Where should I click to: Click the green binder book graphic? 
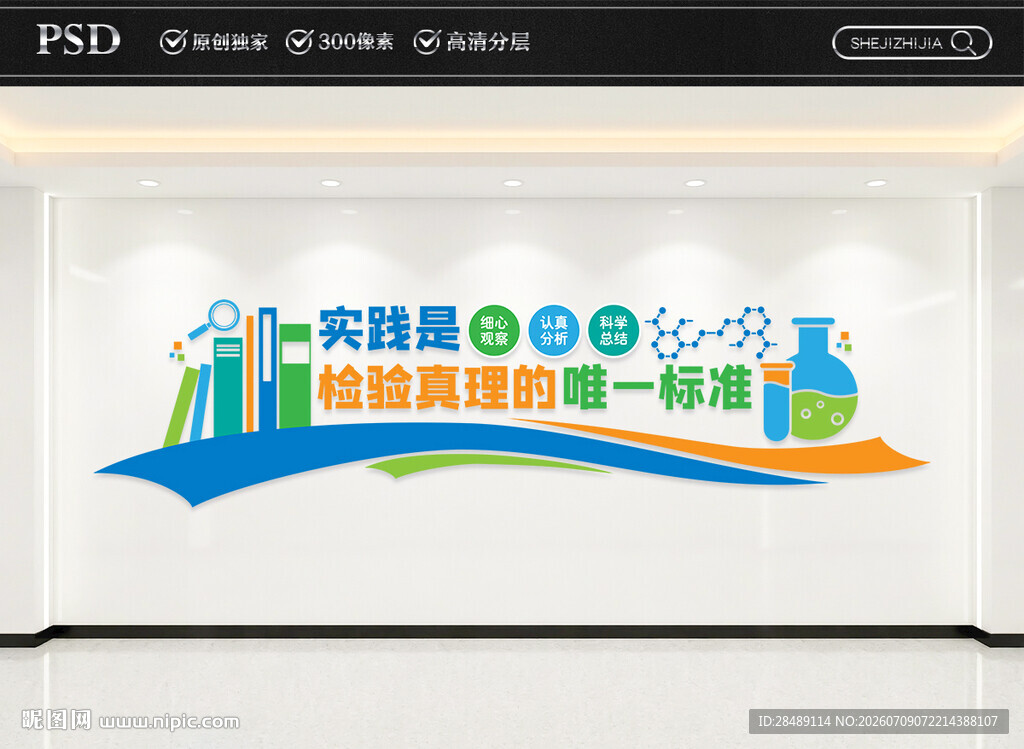coord(295,375)
